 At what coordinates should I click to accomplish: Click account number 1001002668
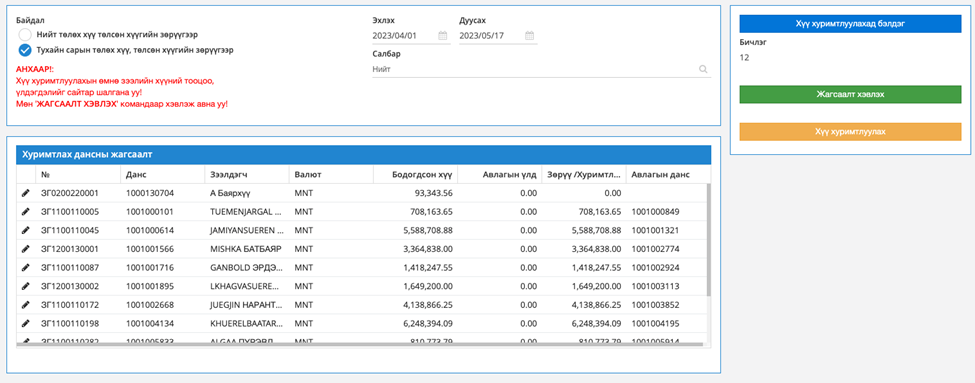[x=150, y=305]
